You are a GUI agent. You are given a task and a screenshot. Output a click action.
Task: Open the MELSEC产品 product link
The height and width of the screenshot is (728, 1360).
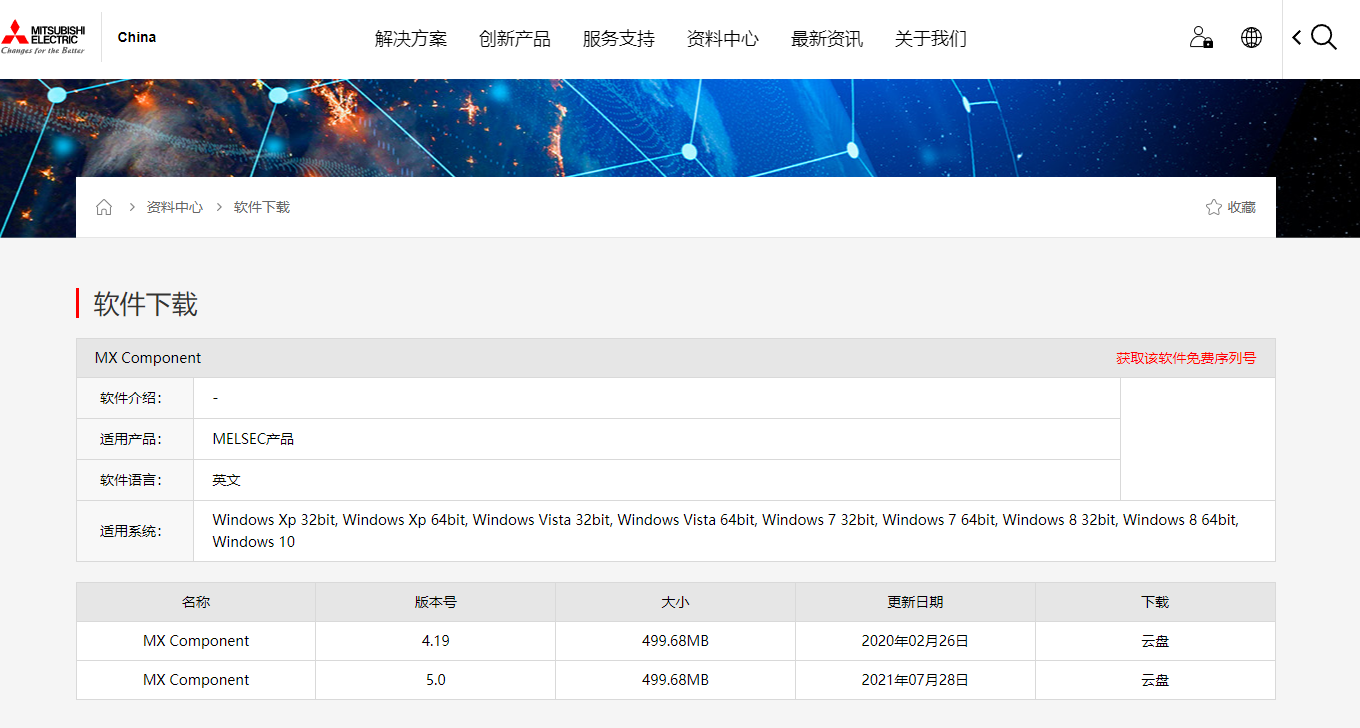pos(252,438)
